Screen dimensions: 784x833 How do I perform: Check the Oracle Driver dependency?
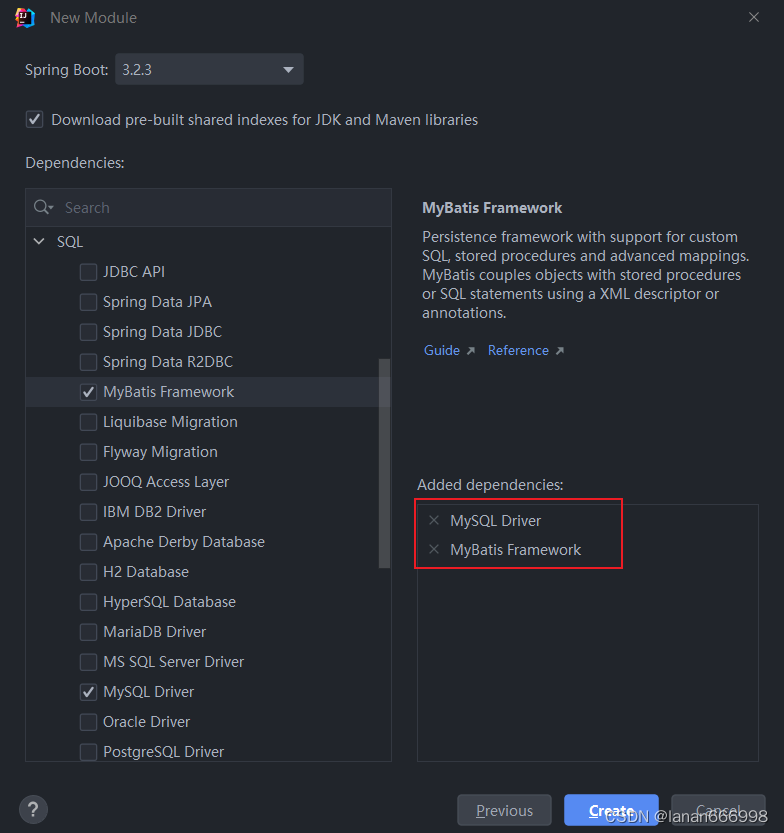point(88,722)
